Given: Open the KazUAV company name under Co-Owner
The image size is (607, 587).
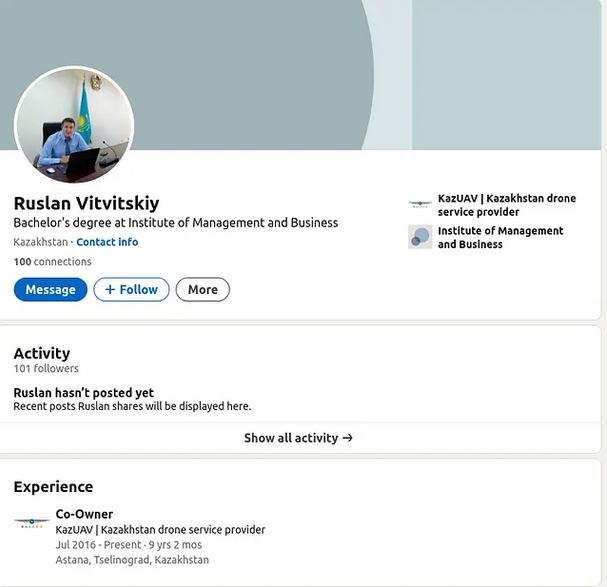Looking at the screenshot, I should tap(160, 530).
